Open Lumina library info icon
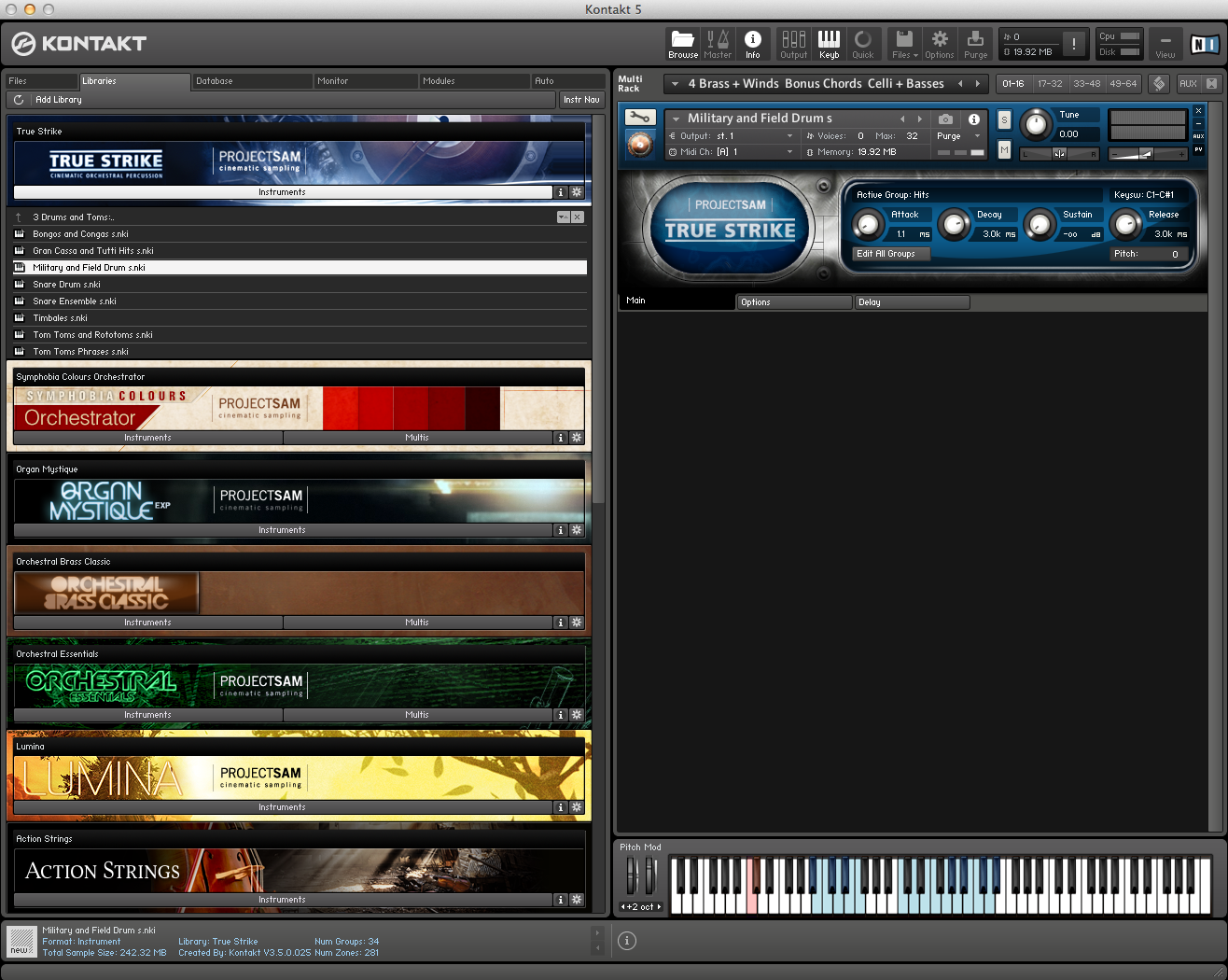This screenshot has height=980, width=1228. pos(561,807)
